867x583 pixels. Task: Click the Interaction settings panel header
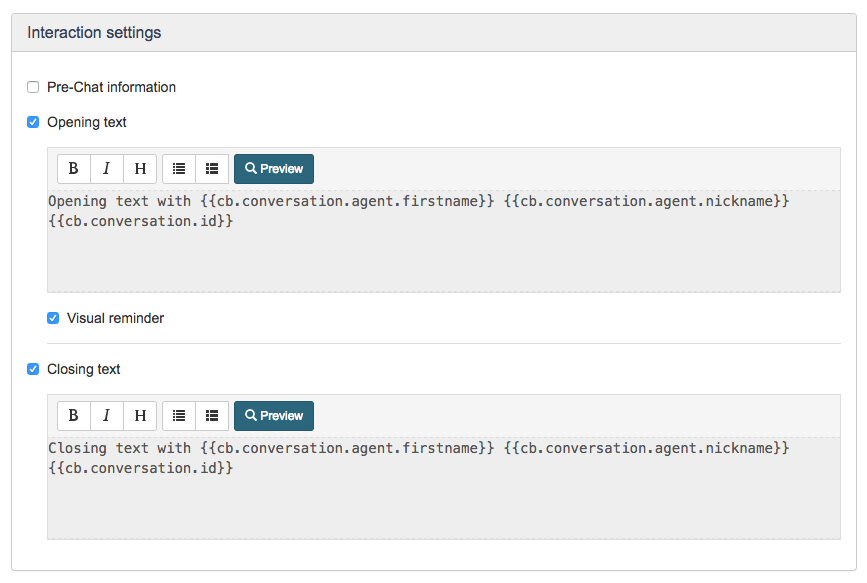click(93, 32)
